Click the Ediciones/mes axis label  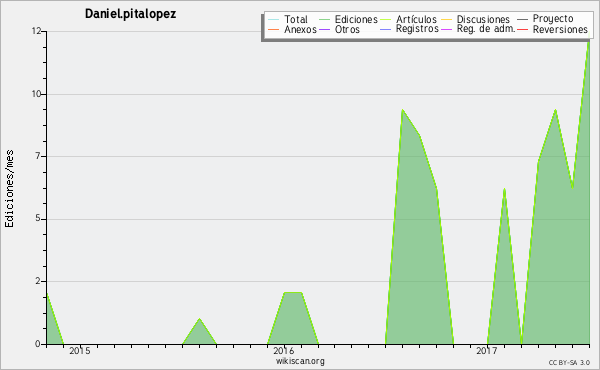(9, 189)
